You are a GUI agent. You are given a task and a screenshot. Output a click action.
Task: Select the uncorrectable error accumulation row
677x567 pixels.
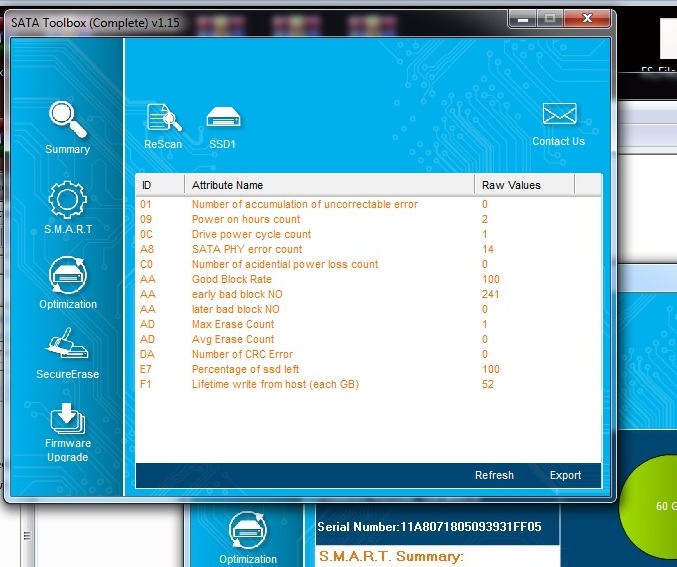coord(368,204)
